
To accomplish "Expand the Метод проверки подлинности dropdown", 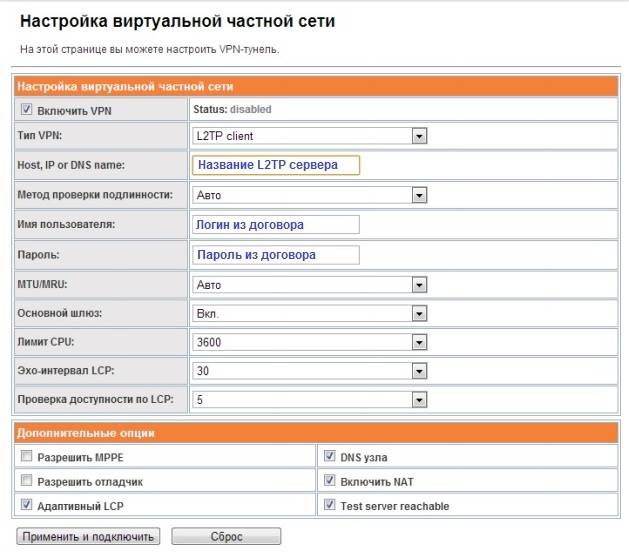I will pos(309,195).
